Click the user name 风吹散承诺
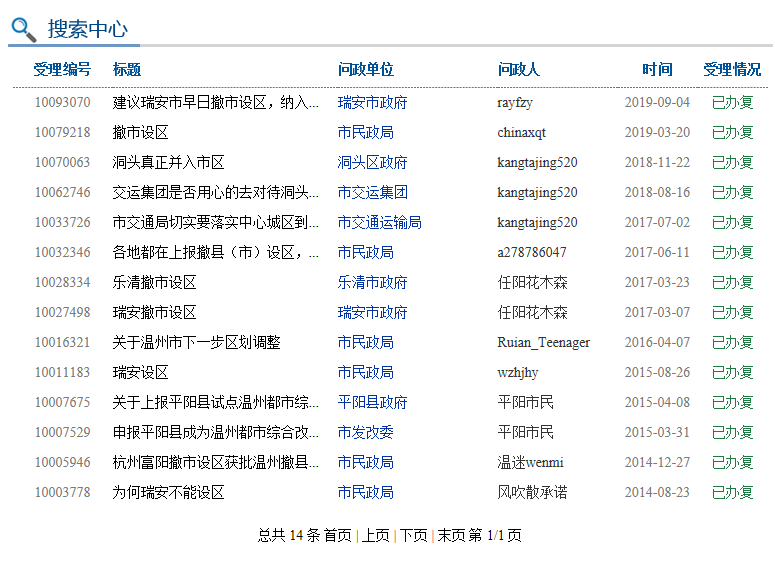Screen dimensions: 775x571 point(532,492)
